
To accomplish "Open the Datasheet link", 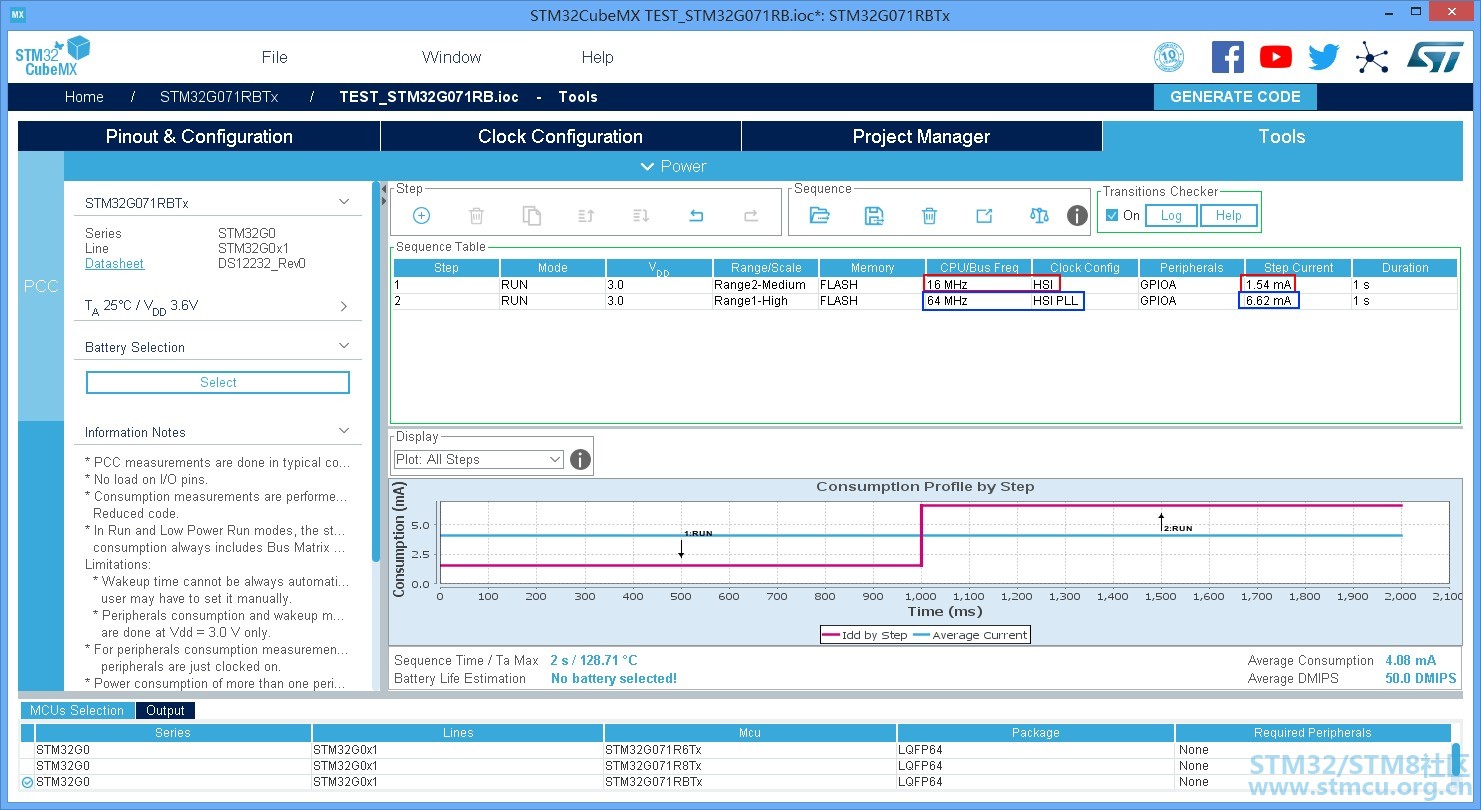I will pyautogui.click(x=114, y=264).
